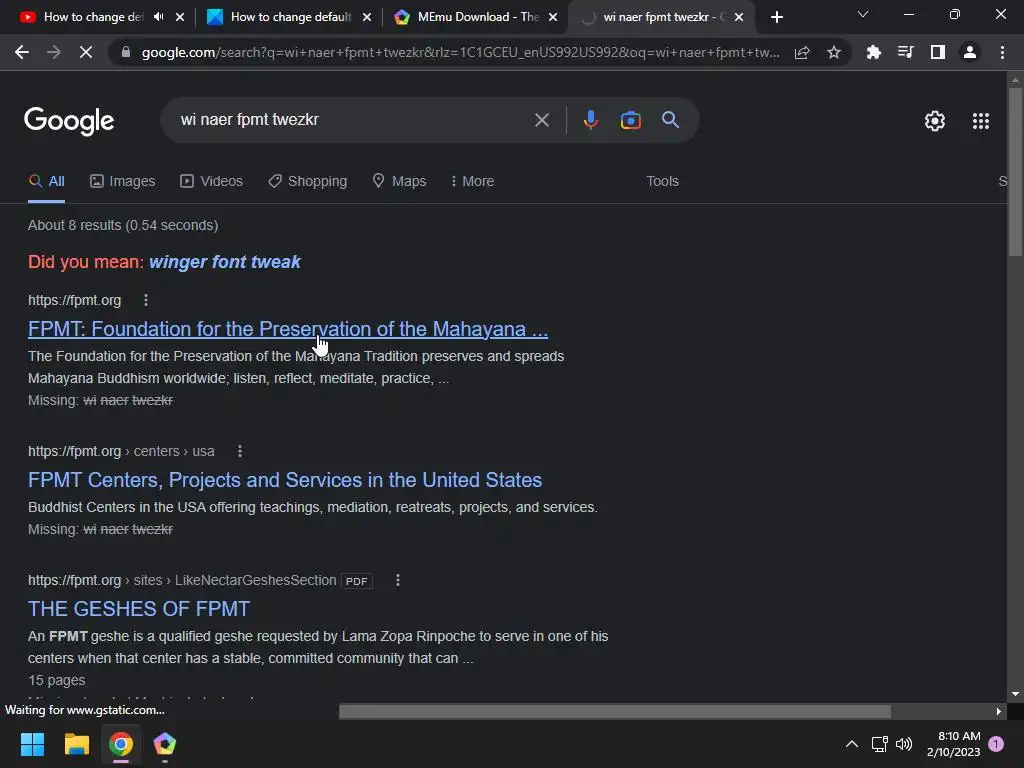Click the scroll-down arrow on the right

[1015, 694]
